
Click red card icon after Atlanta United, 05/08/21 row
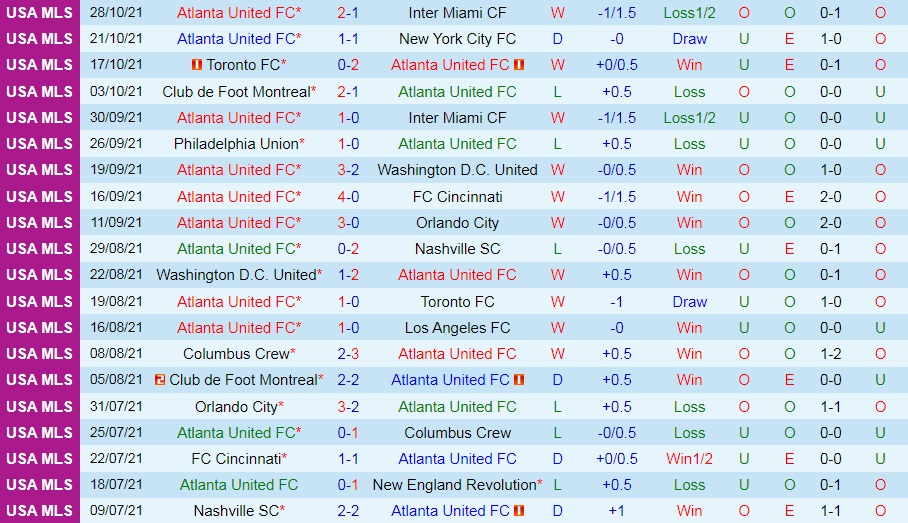(519, 380)
